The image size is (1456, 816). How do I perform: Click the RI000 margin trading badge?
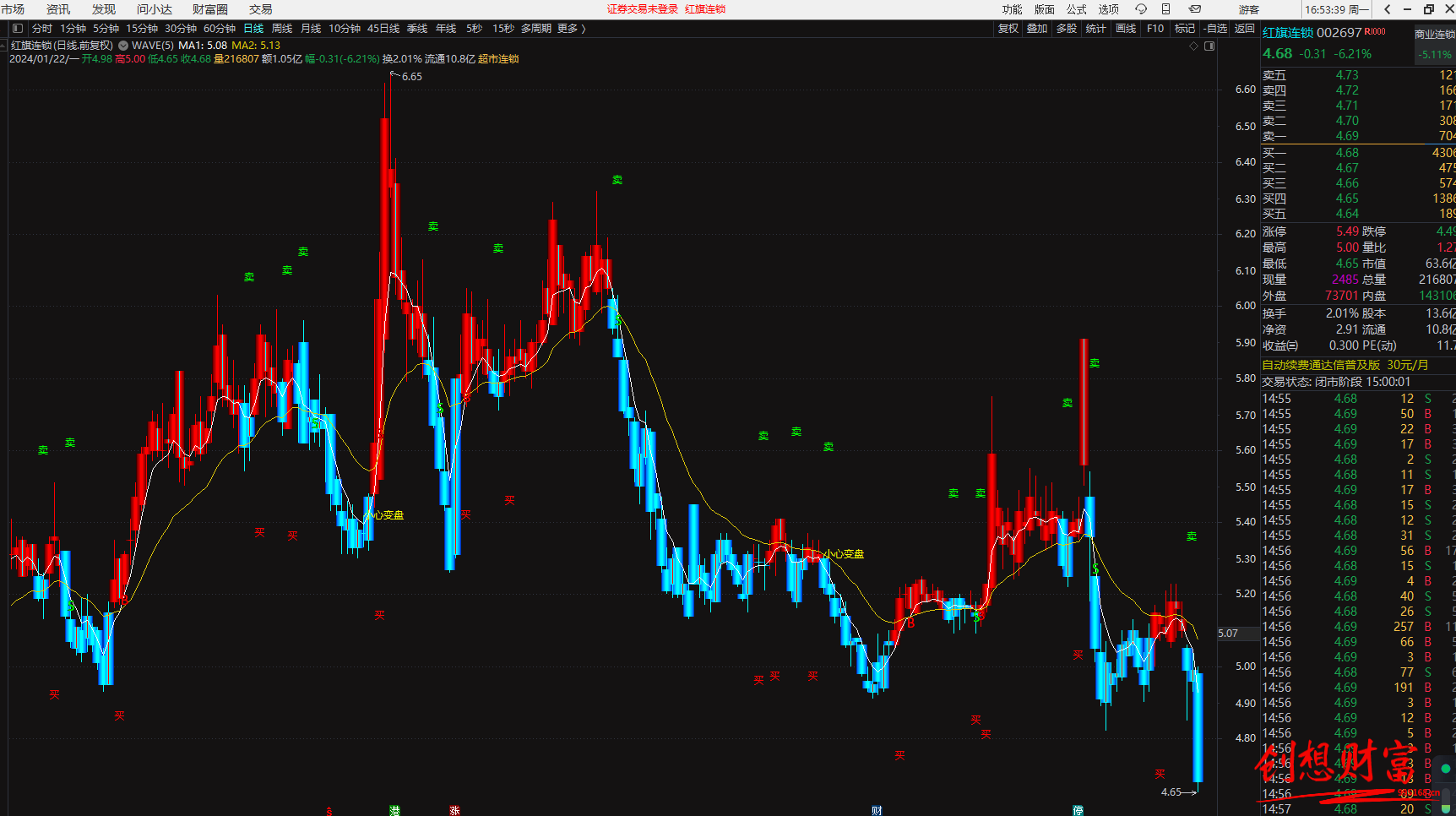pyautogui.click(x=1375, y=31)
